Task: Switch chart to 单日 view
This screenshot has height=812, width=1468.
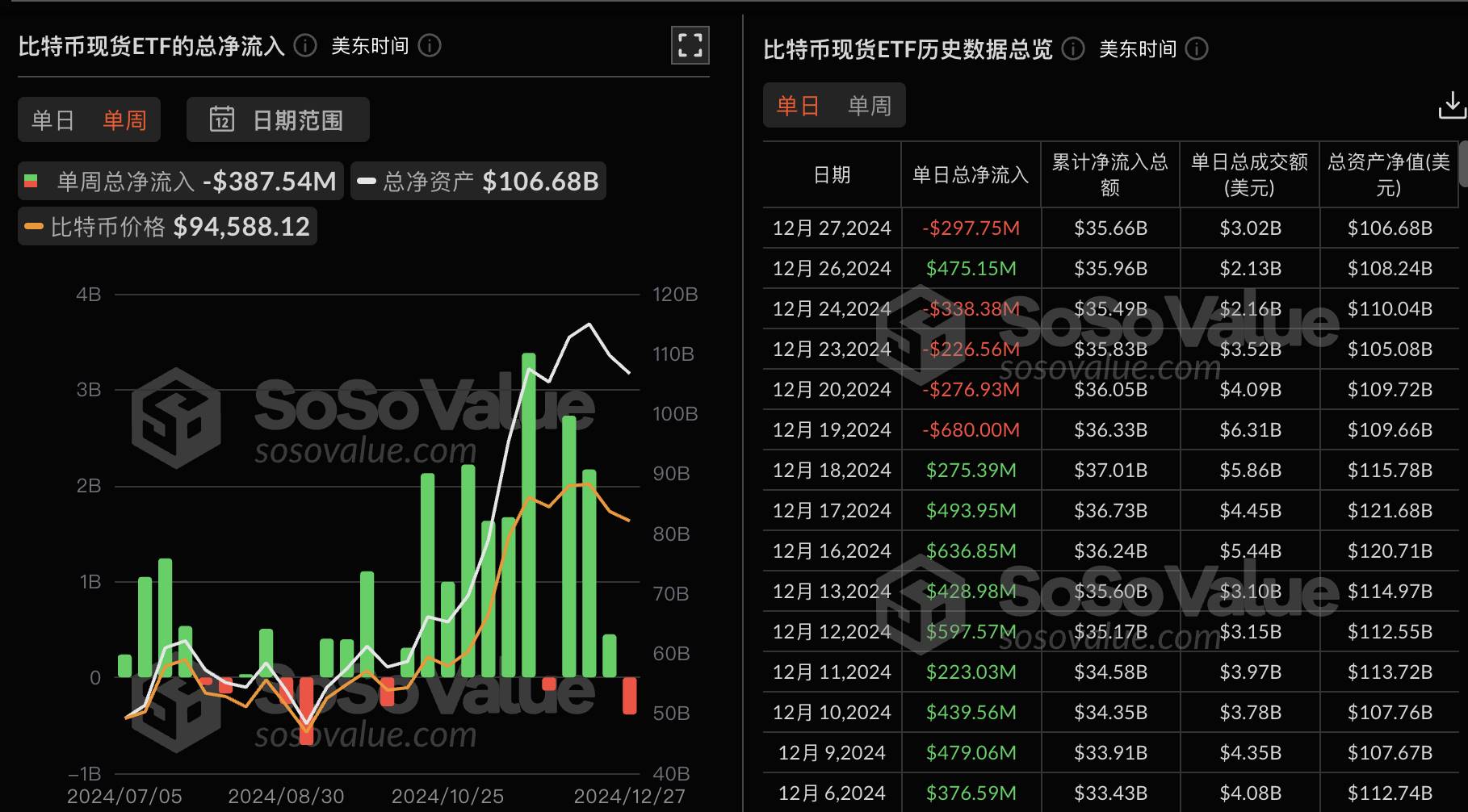Action: (x=53, y=120)
